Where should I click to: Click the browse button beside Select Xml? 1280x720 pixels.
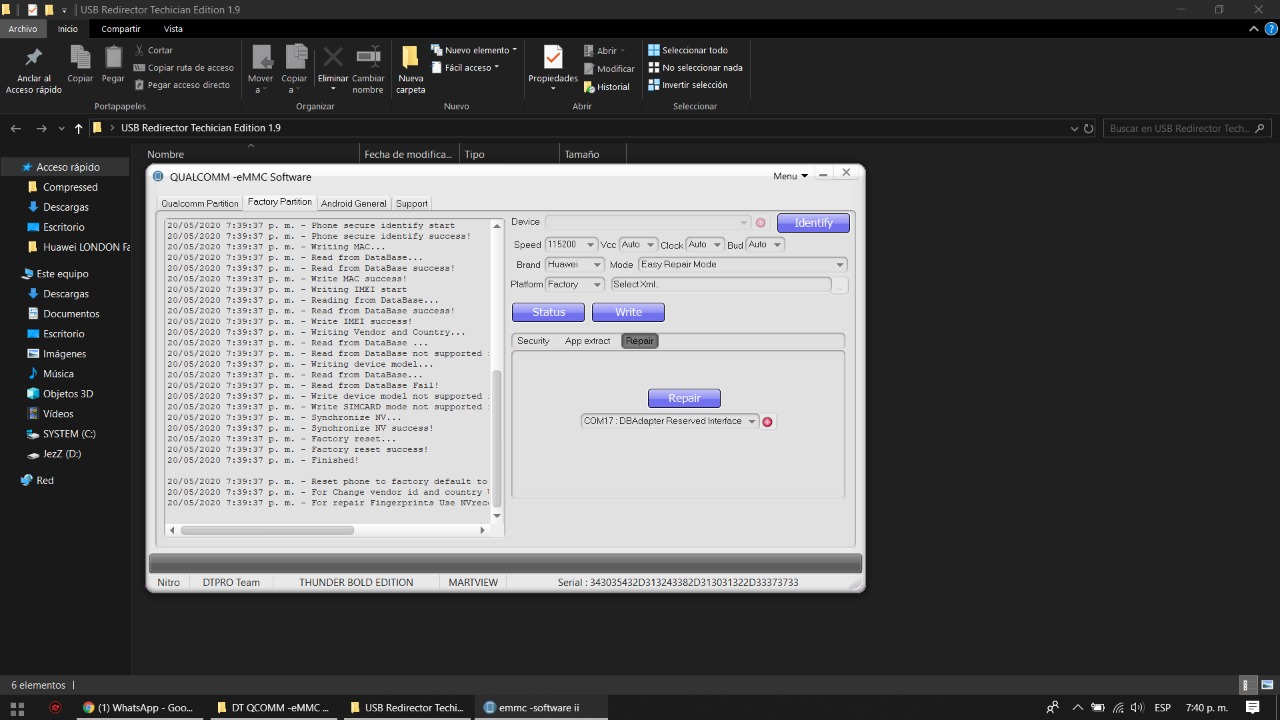840,285
